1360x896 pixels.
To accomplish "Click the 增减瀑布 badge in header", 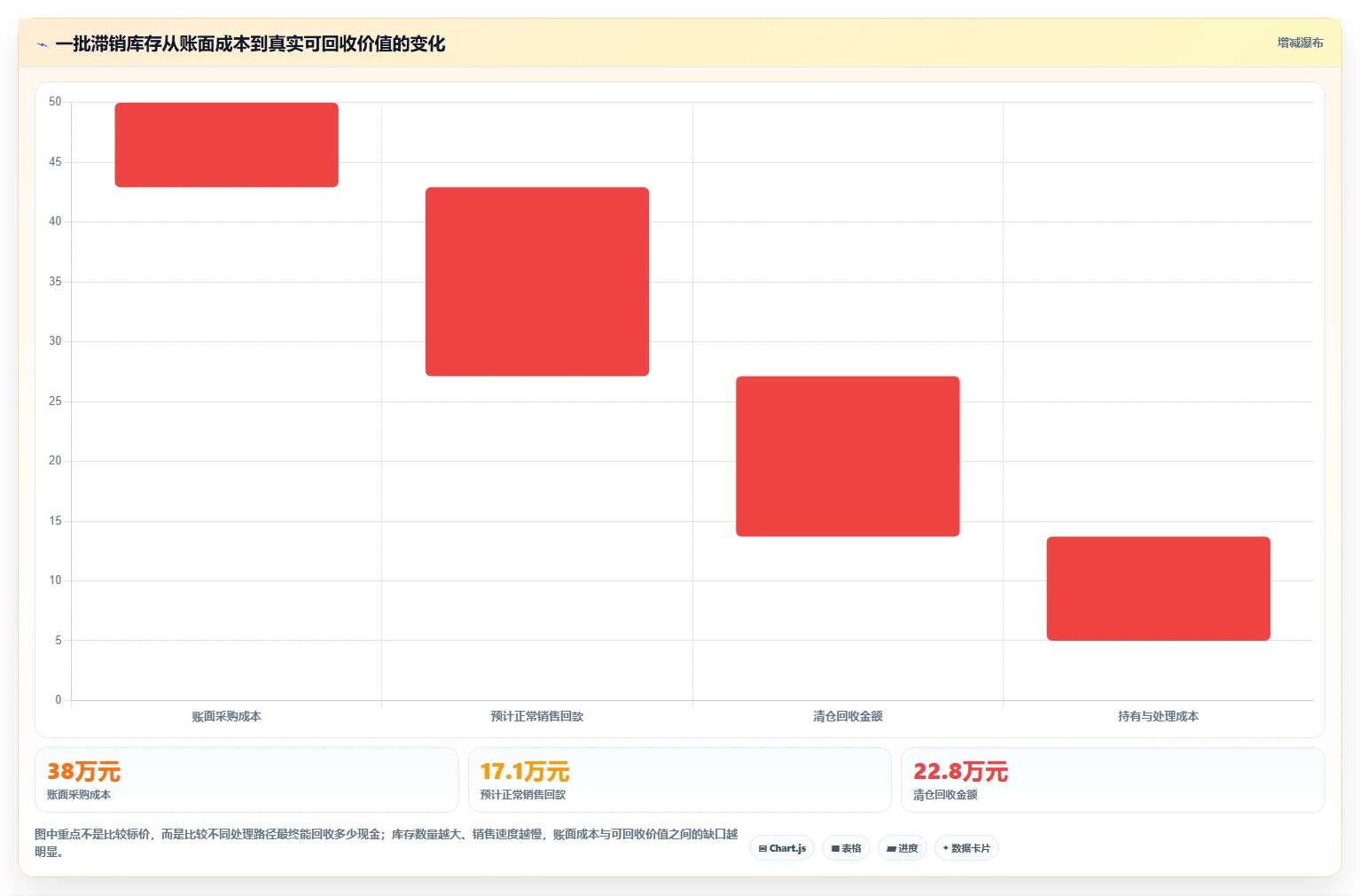I will pos(1300,43).
